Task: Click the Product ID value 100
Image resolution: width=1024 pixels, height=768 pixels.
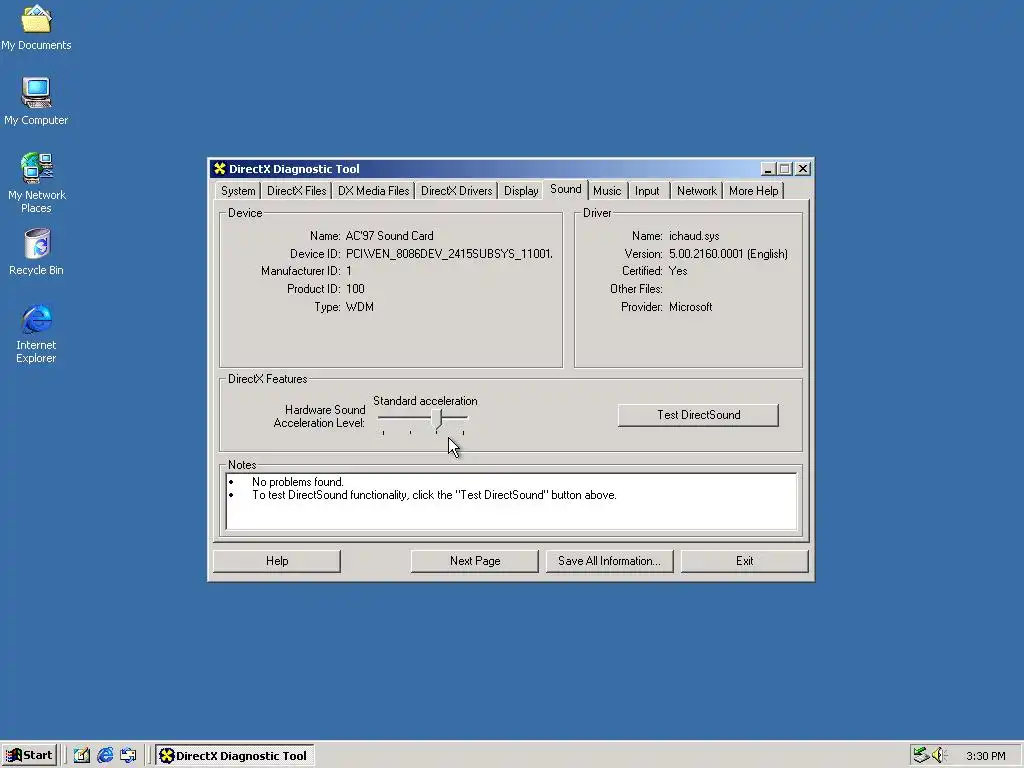Action: point(355,289)
